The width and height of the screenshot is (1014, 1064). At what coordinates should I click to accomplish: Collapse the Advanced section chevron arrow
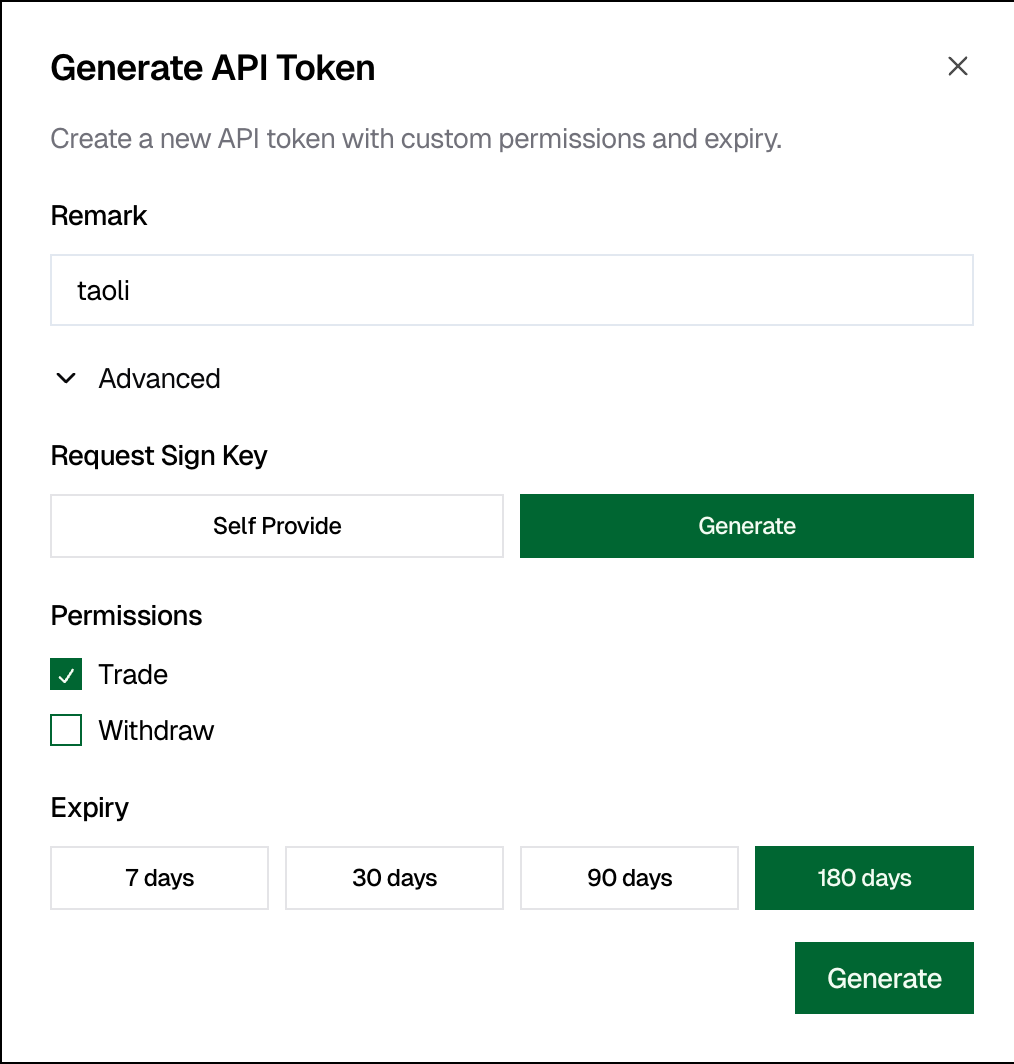(66, 379)
